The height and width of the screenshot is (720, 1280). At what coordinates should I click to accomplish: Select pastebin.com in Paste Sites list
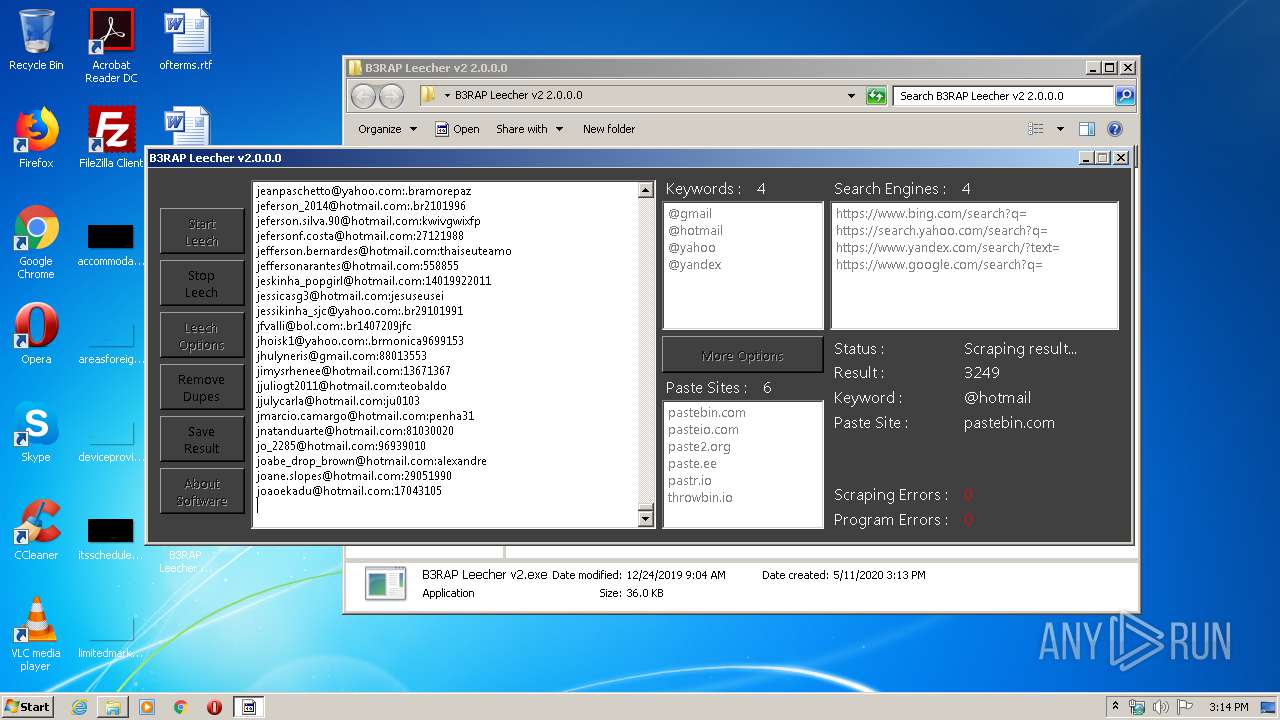pos(707,413)
